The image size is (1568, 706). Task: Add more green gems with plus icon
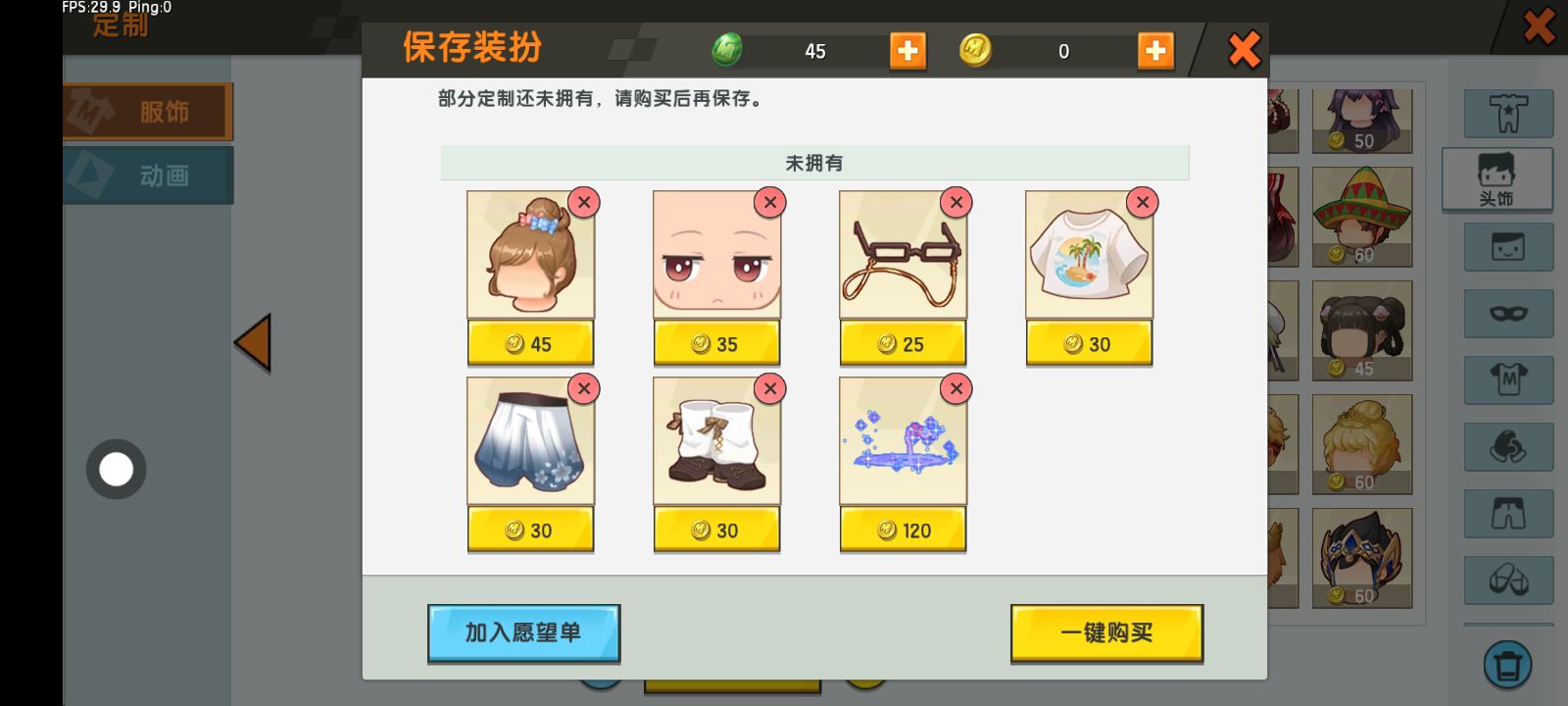point(907,50)
